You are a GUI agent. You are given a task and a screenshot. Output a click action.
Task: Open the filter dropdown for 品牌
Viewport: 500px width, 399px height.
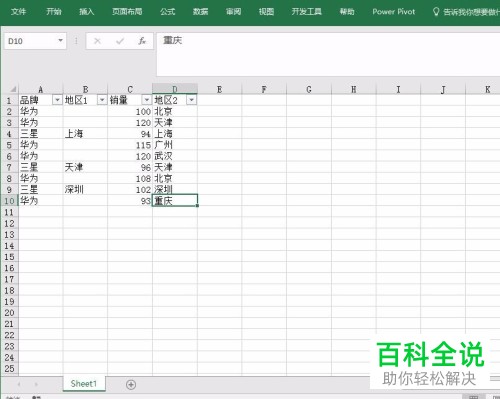tap(57, 100)
